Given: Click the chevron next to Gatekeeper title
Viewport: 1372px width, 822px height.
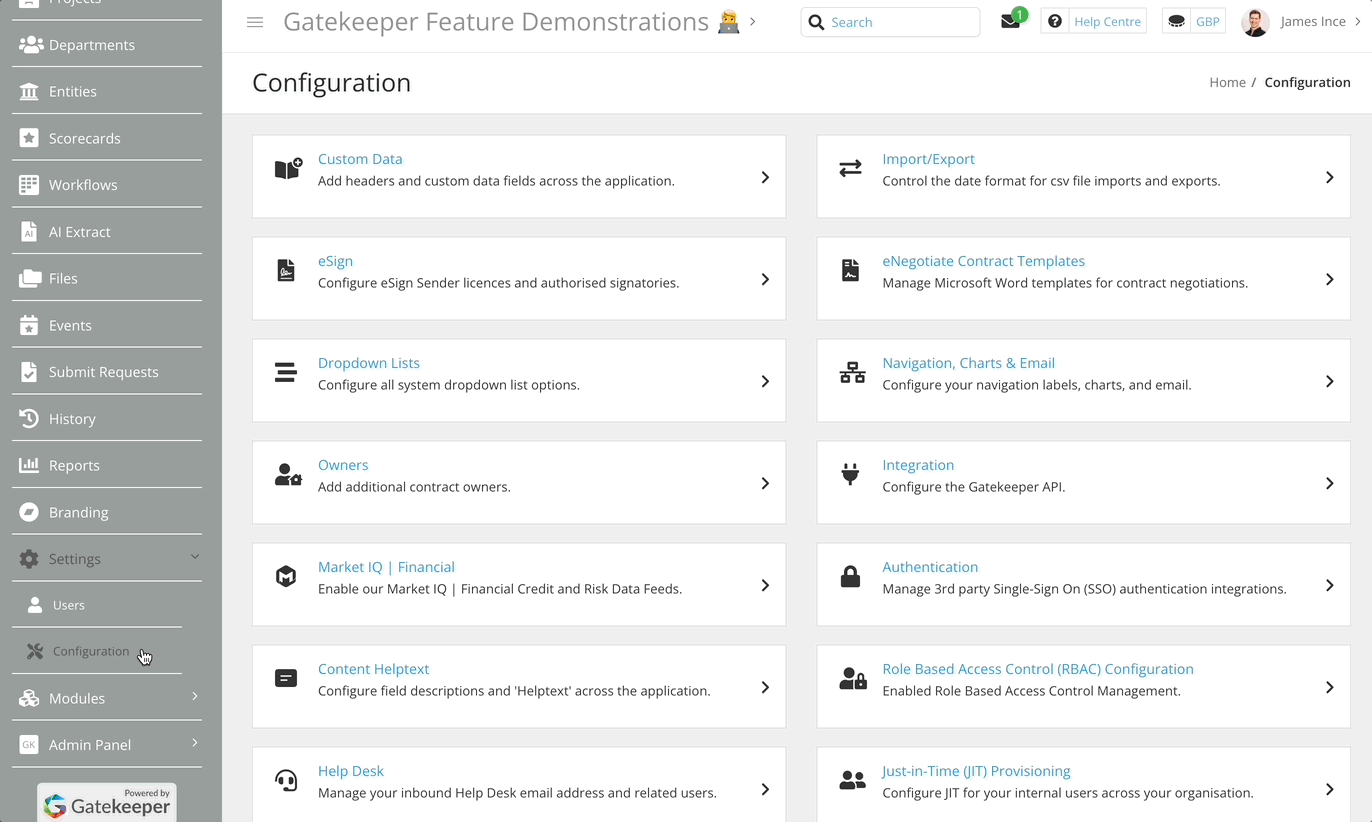Looking at the screenshot, I should pos(753,21).
